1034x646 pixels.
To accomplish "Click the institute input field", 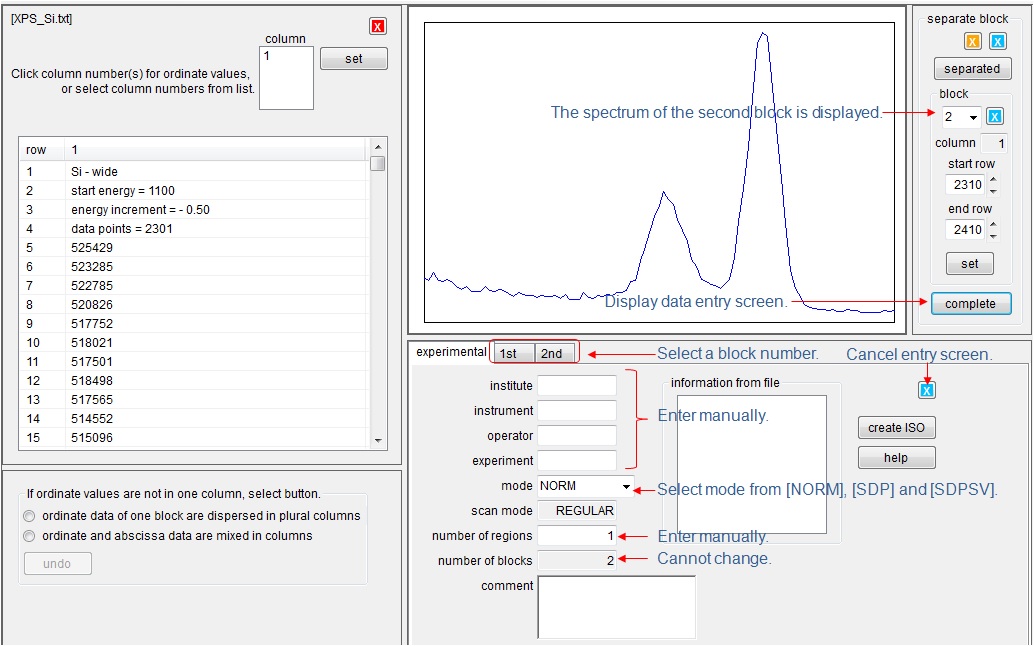I will click(x=577, y=386).
